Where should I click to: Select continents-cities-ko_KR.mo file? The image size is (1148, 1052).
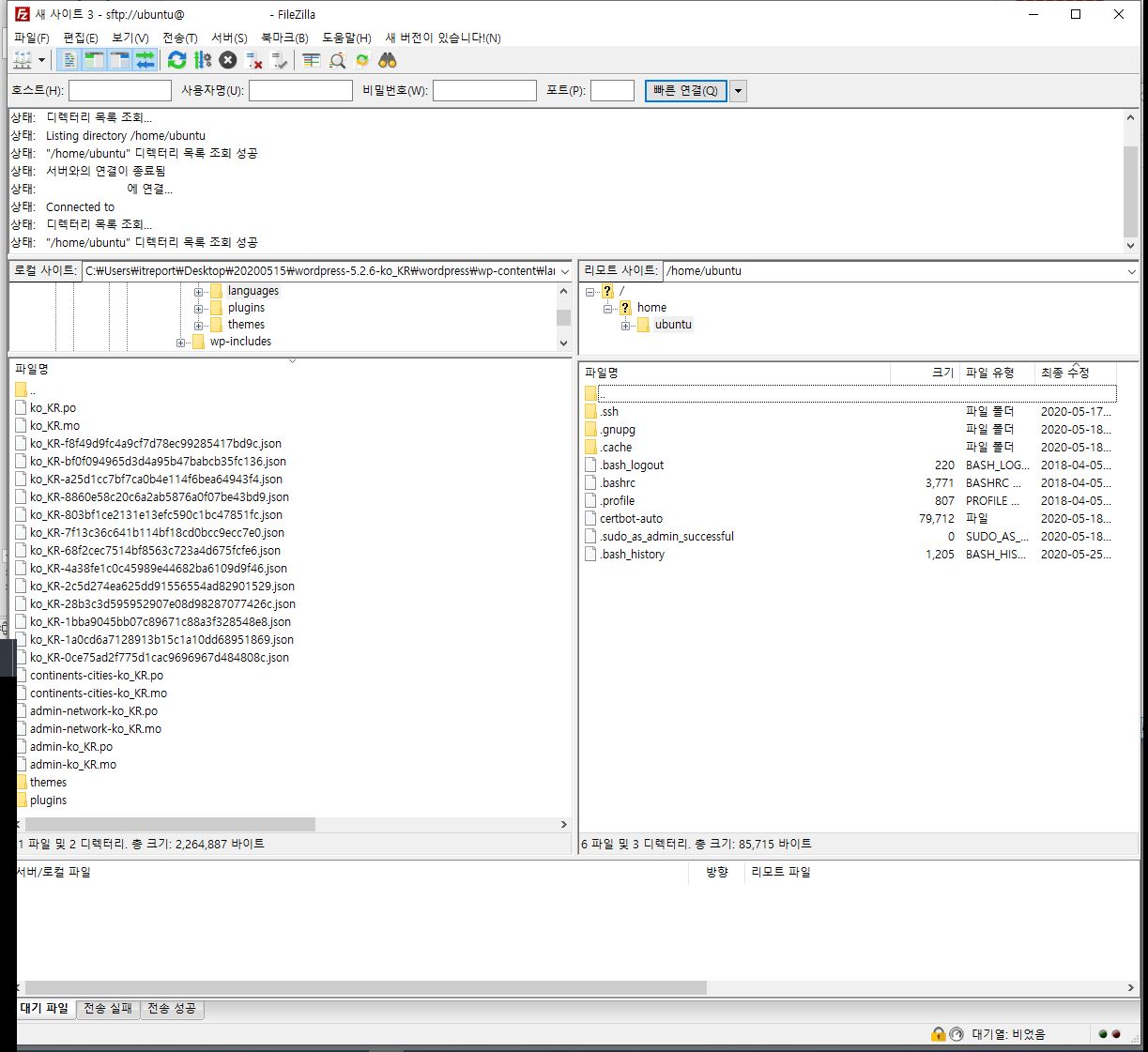(99, 694)
